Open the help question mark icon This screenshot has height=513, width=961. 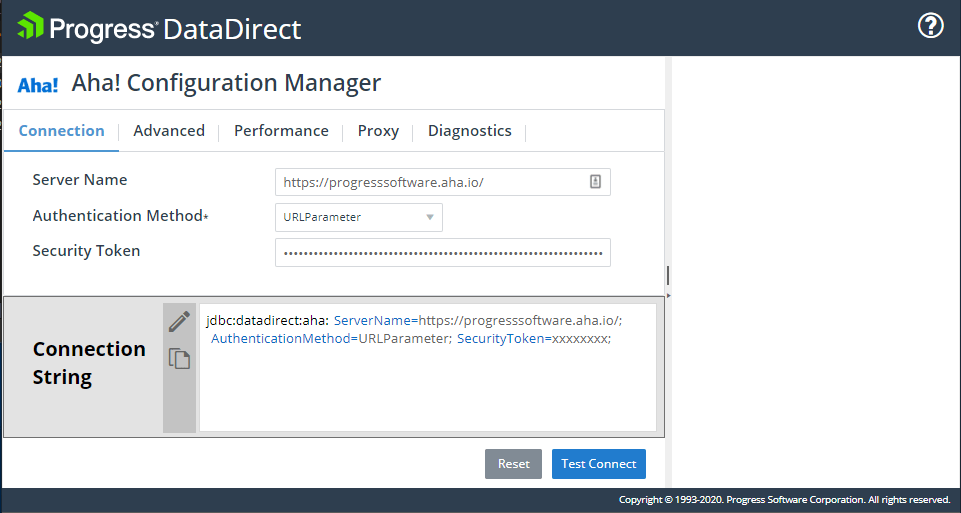pos(930,26)
